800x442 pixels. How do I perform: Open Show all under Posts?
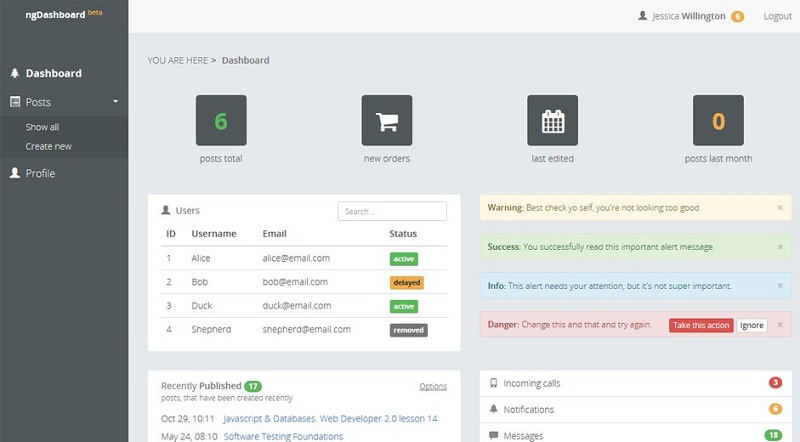point(42,127)
